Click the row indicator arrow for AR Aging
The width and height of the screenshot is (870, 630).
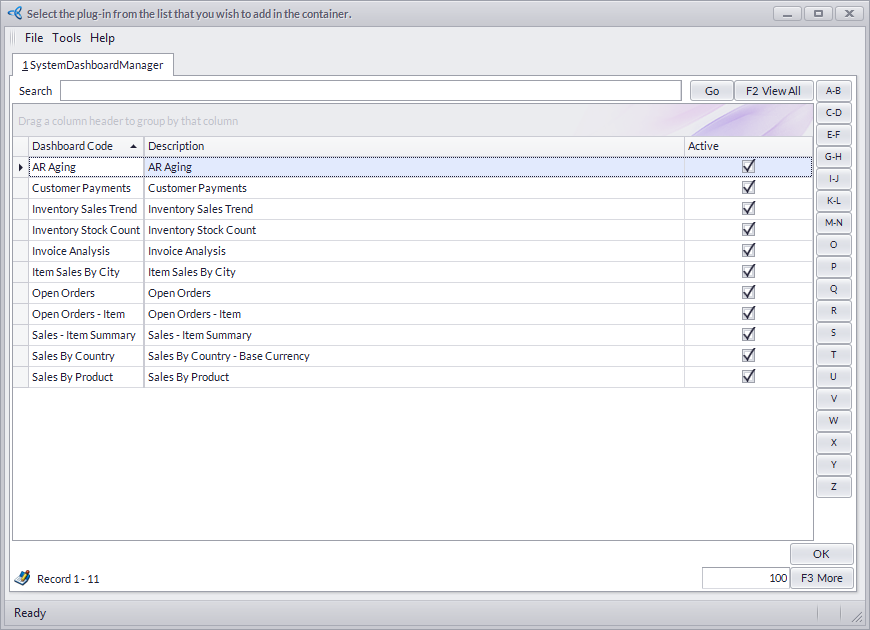(21, 168)
